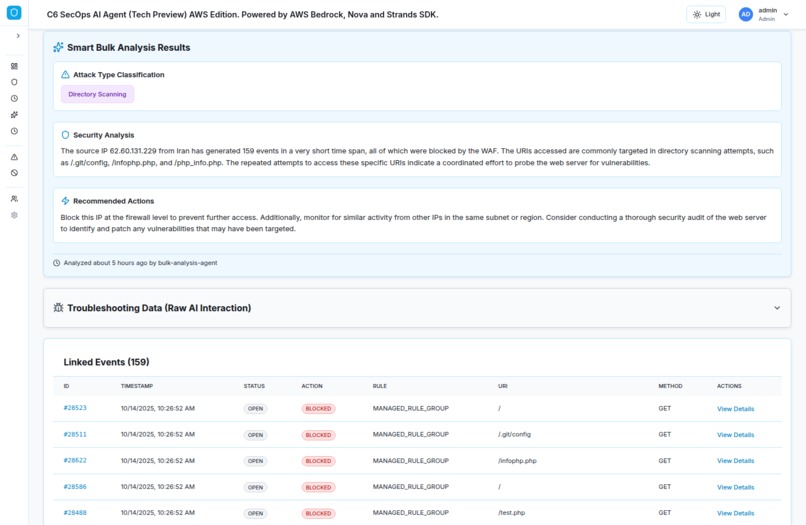Click the Directory Scanning attack type badge

point(97,94)
